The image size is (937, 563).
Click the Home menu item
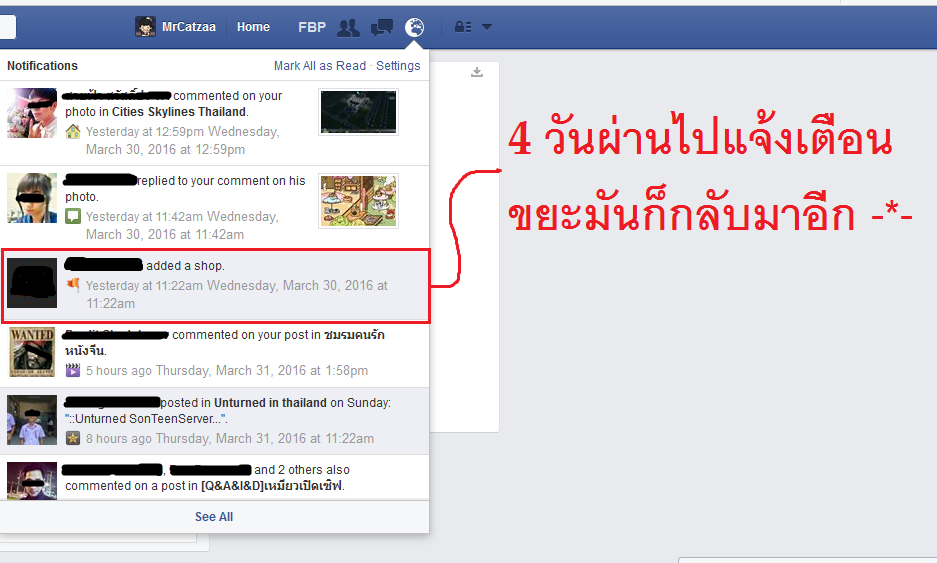(x=253, y=27)
